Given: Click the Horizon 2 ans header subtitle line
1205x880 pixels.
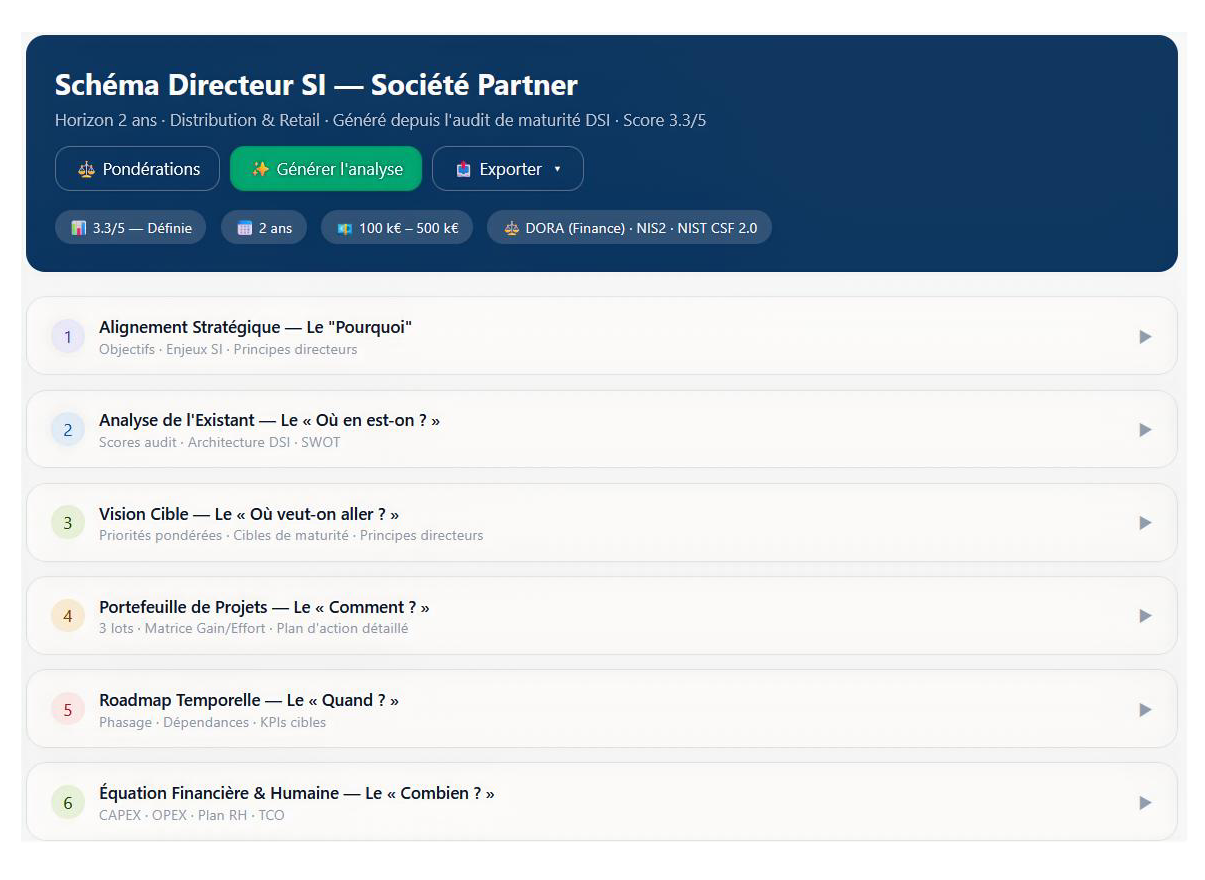Looking at the screenshot, I should [381, 120].
